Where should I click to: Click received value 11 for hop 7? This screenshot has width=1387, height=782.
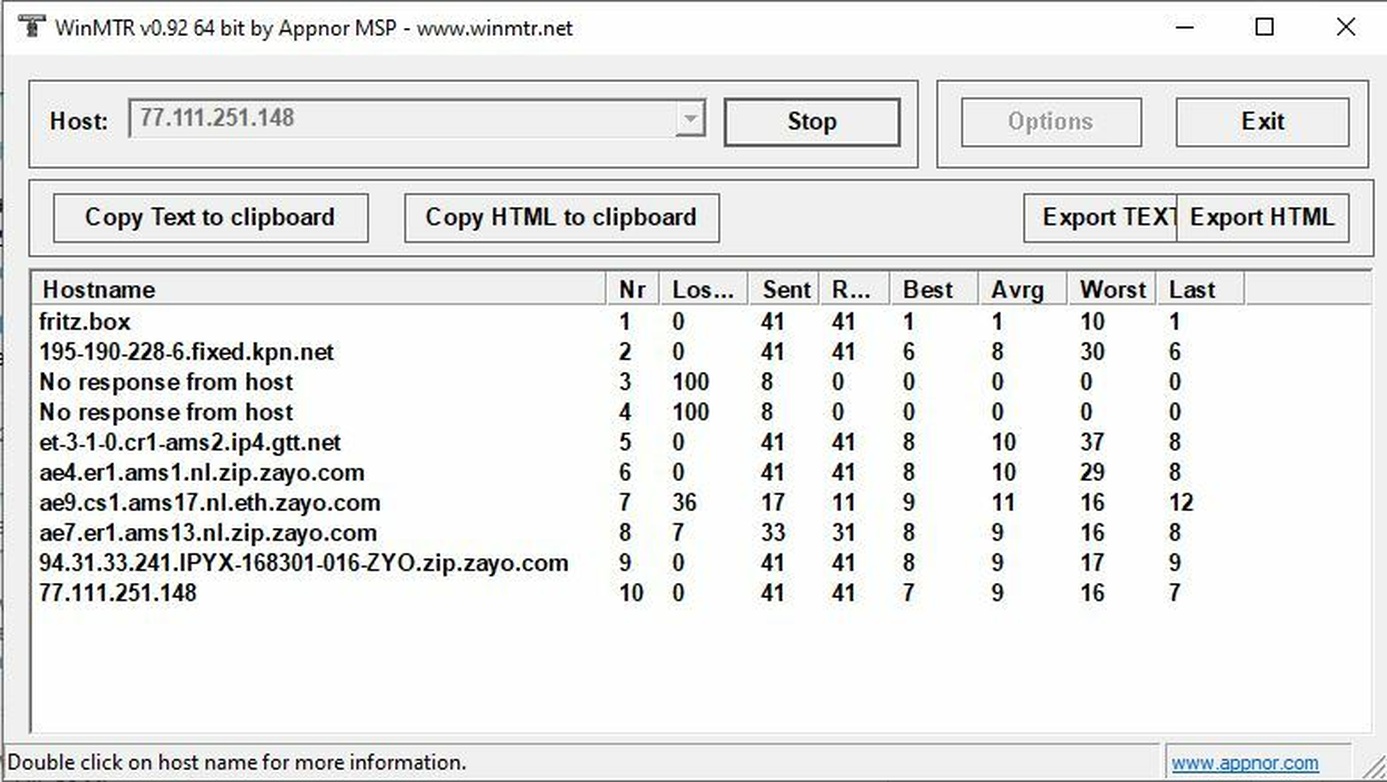tap(843, 502)
